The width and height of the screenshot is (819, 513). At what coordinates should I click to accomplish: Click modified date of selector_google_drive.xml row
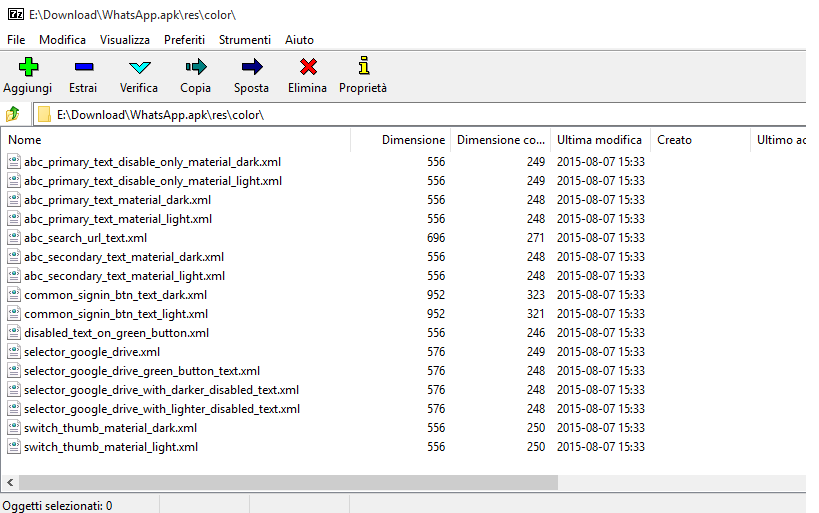pyautogui.click(x=601, y=352)
